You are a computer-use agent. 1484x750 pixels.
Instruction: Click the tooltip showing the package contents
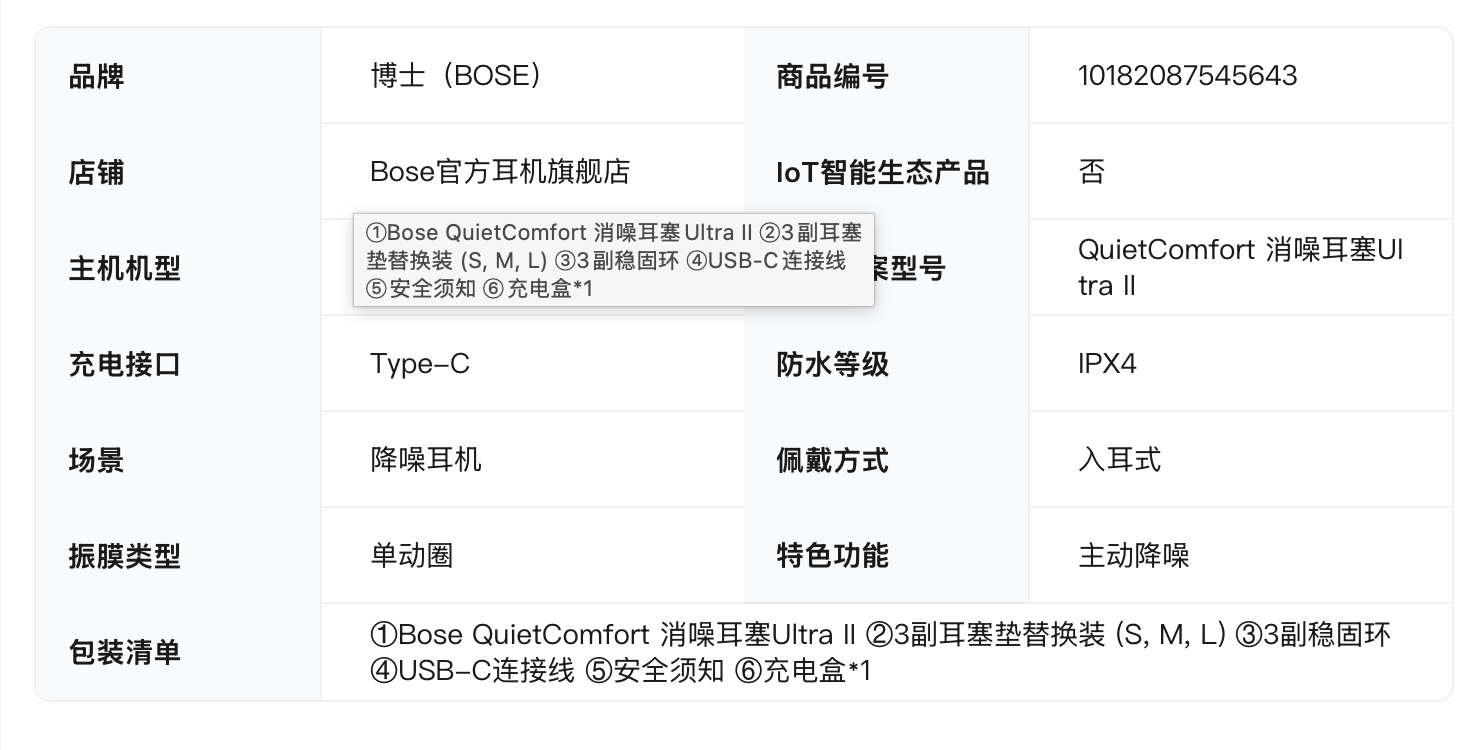click(x=613, y=261)
